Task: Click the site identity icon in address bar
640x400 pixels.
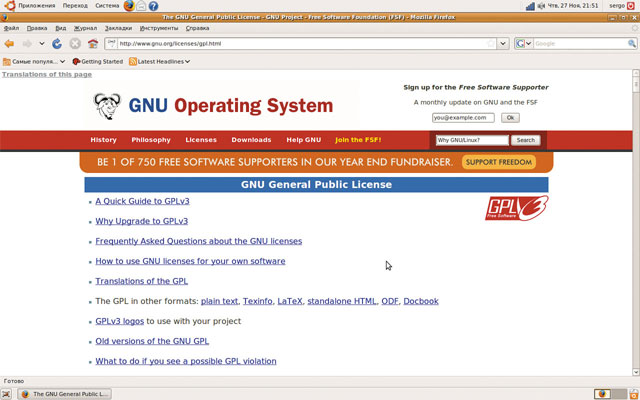Action: tap(112, 43)
